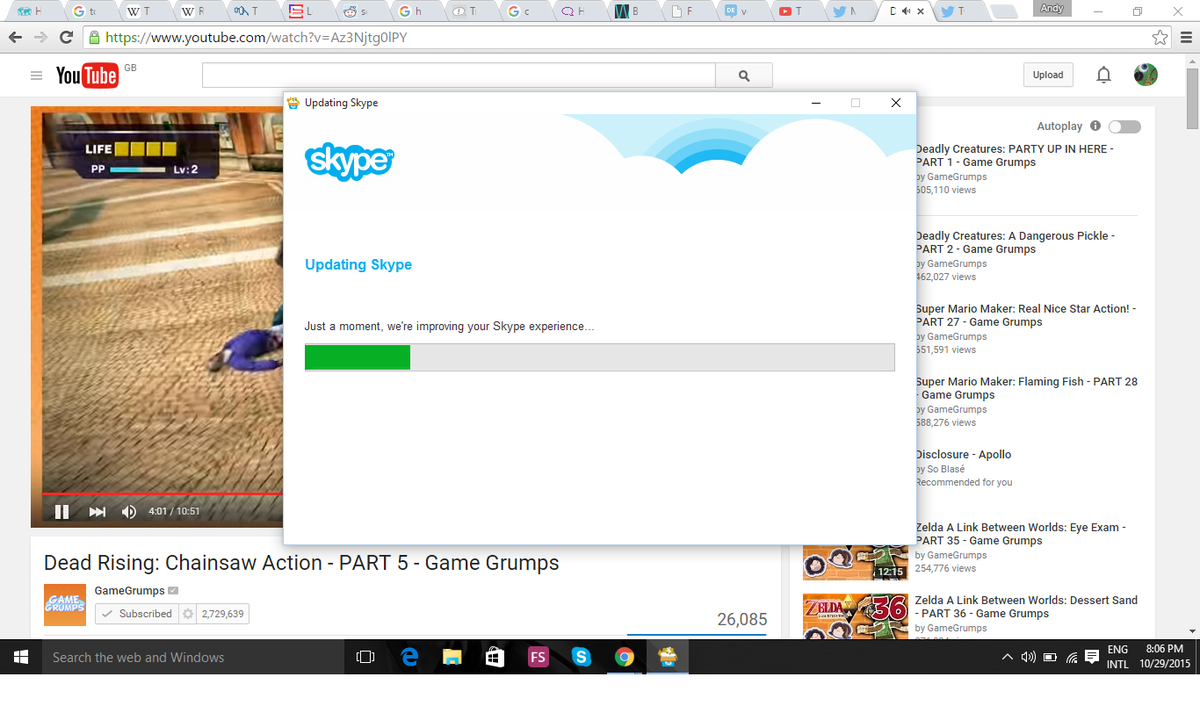Open Skype from the taskbar

[581, 657]
